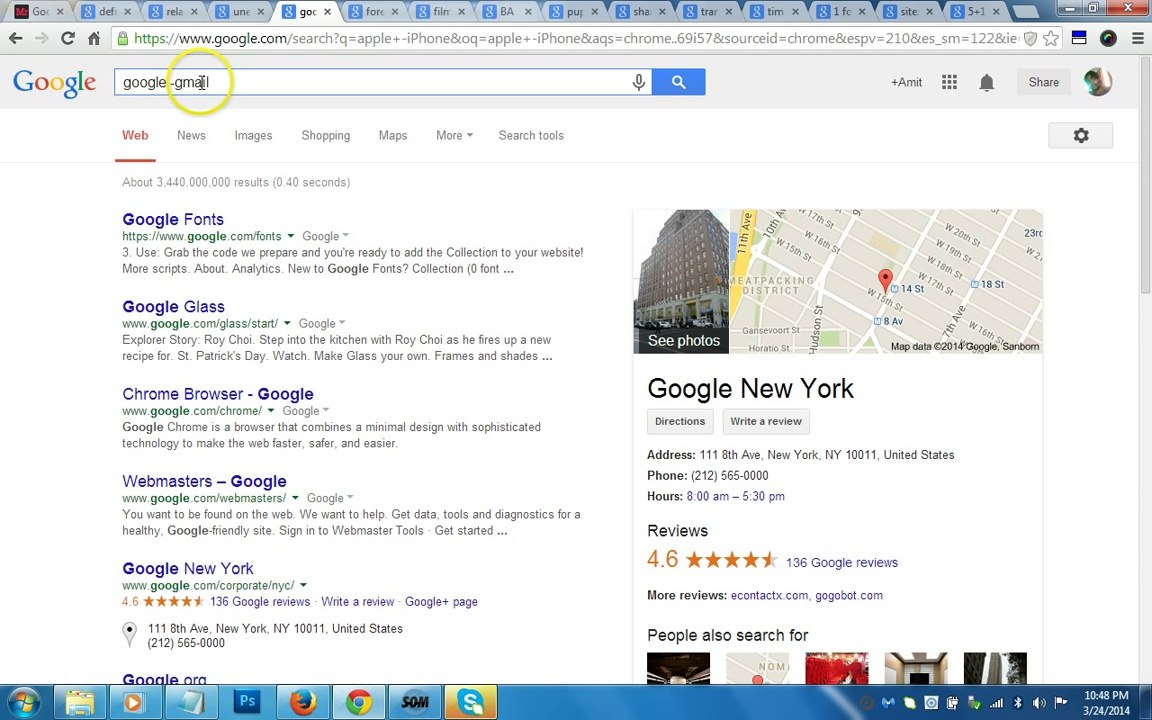The image size is (1152, 720).
Task: Bookmark page with the star icon
Action: click(1051, 39)
